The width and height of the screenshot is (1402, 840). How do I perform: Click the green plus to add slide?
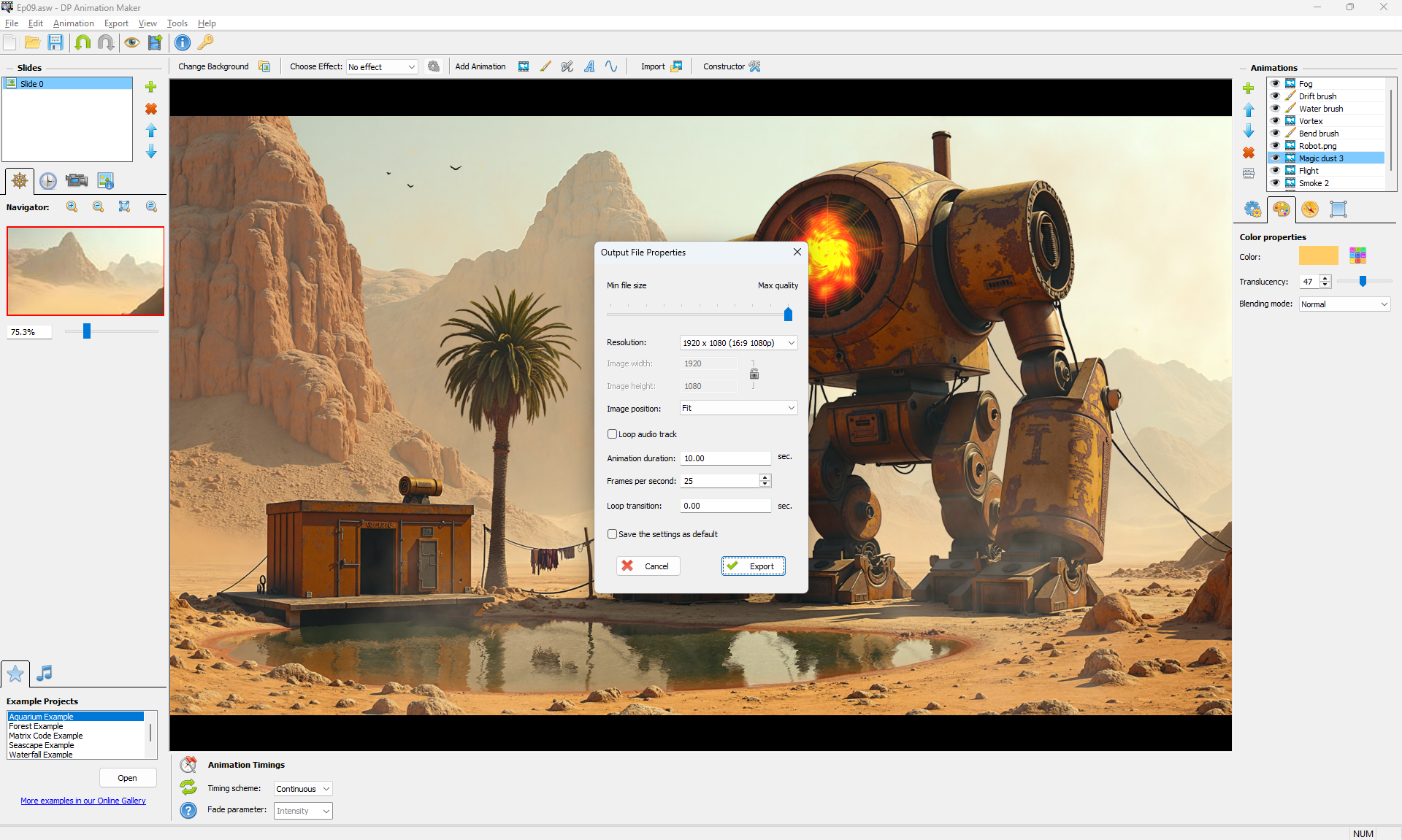tap(151, 87)
